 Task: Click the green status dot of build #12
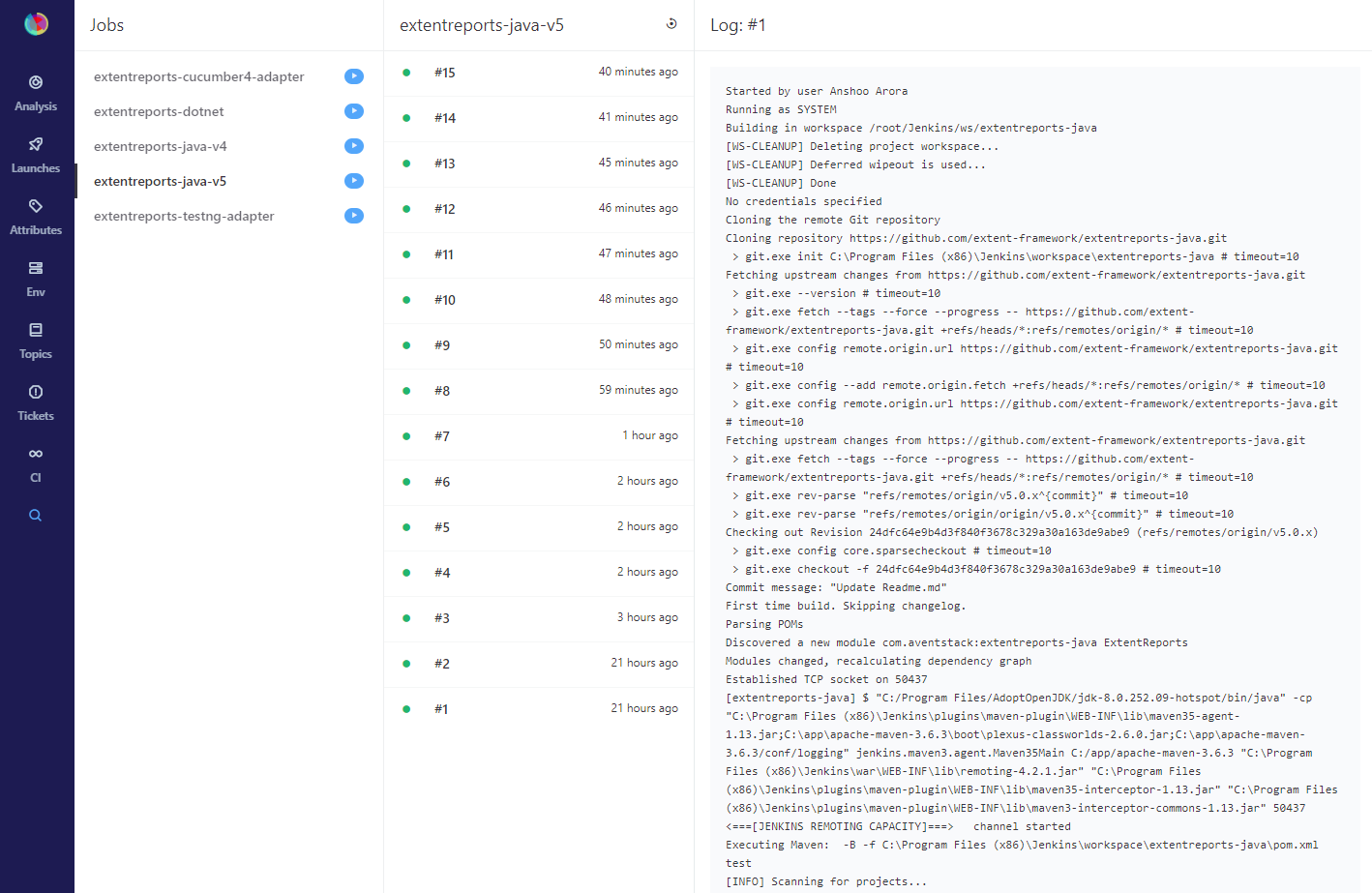406,209
